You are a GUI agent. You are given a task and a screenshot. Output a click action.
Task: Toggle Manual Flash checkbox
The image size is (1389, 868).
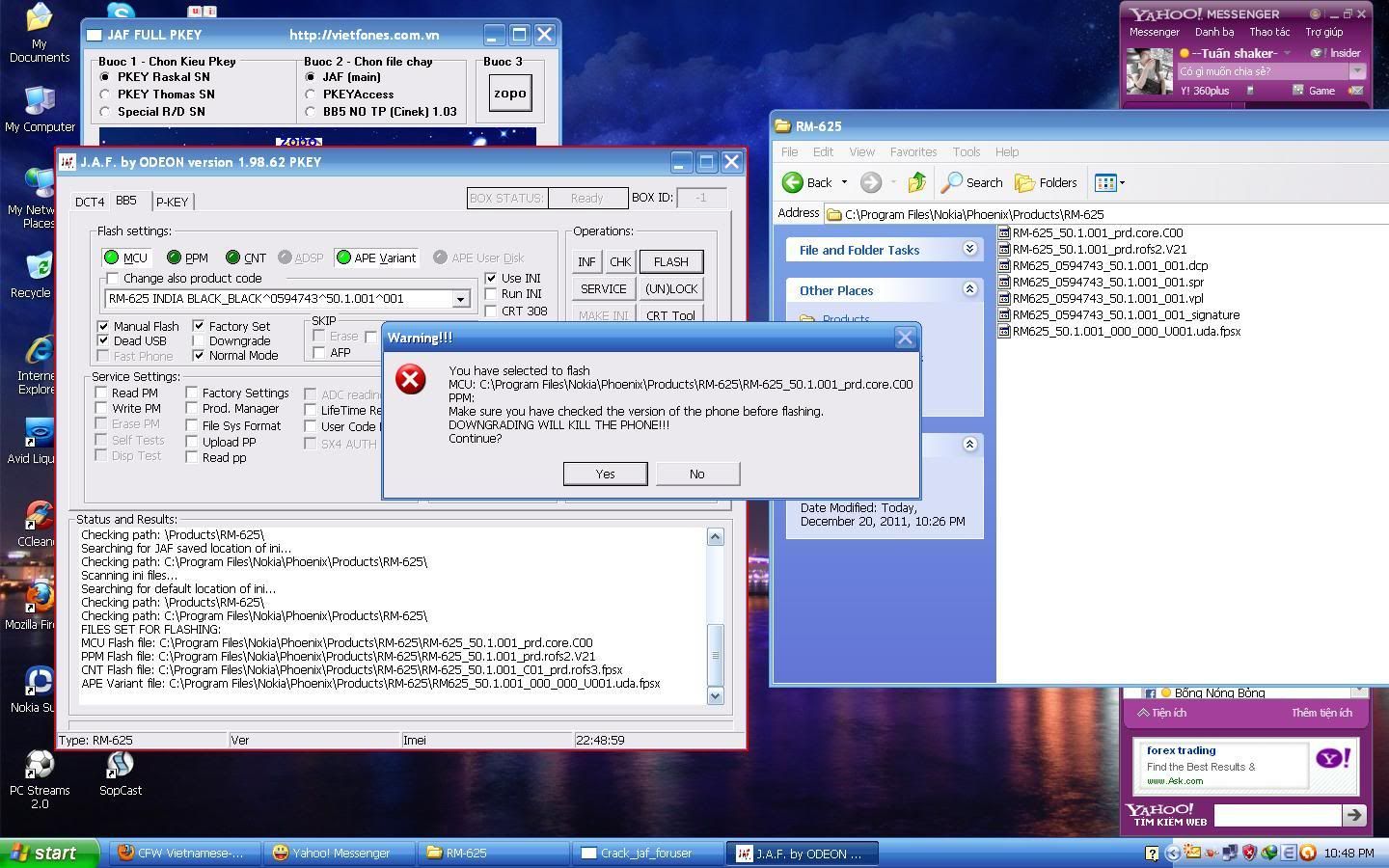point(103,326)
